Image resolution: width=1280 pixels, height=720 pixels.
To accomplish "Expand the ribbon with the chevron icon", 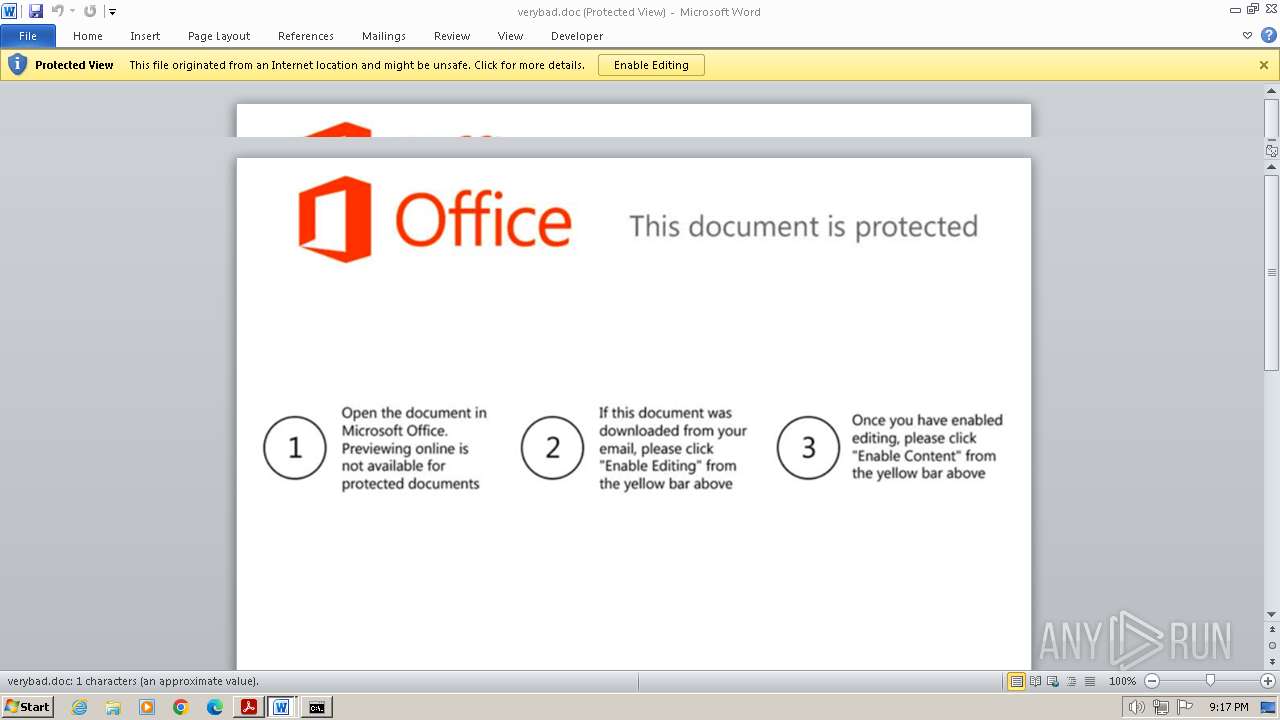I will pyautogui.click(x=1247, y=35).
